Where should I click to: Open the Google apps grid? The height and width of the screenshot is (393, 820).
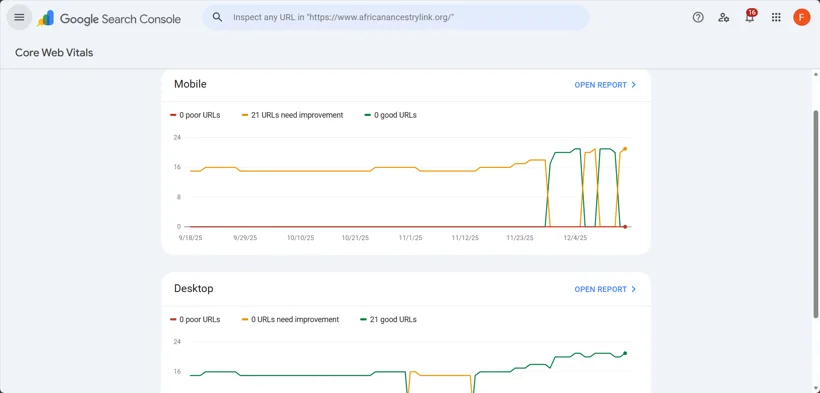point(776,17)
